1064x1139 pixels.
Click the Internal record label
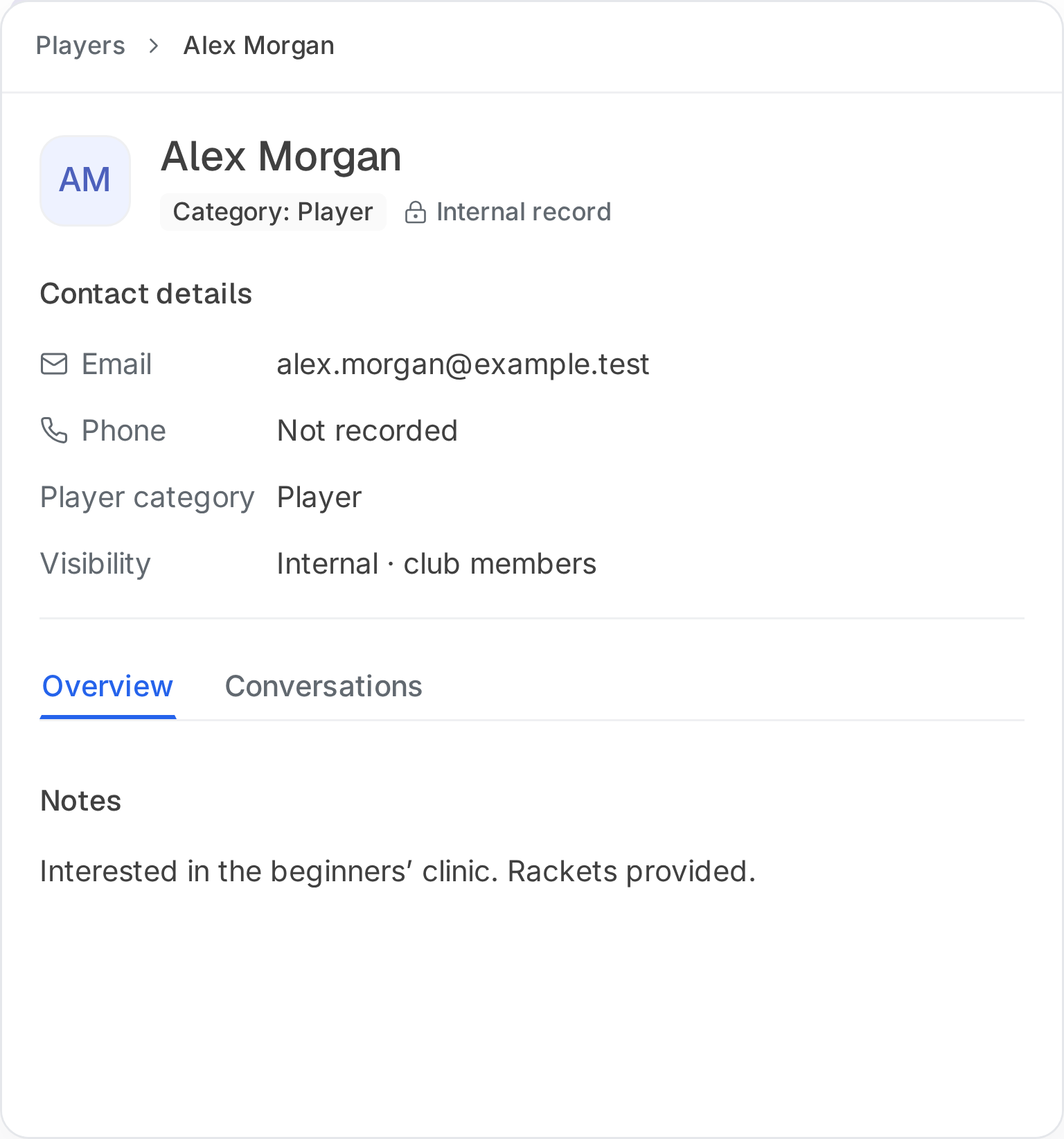524,212
